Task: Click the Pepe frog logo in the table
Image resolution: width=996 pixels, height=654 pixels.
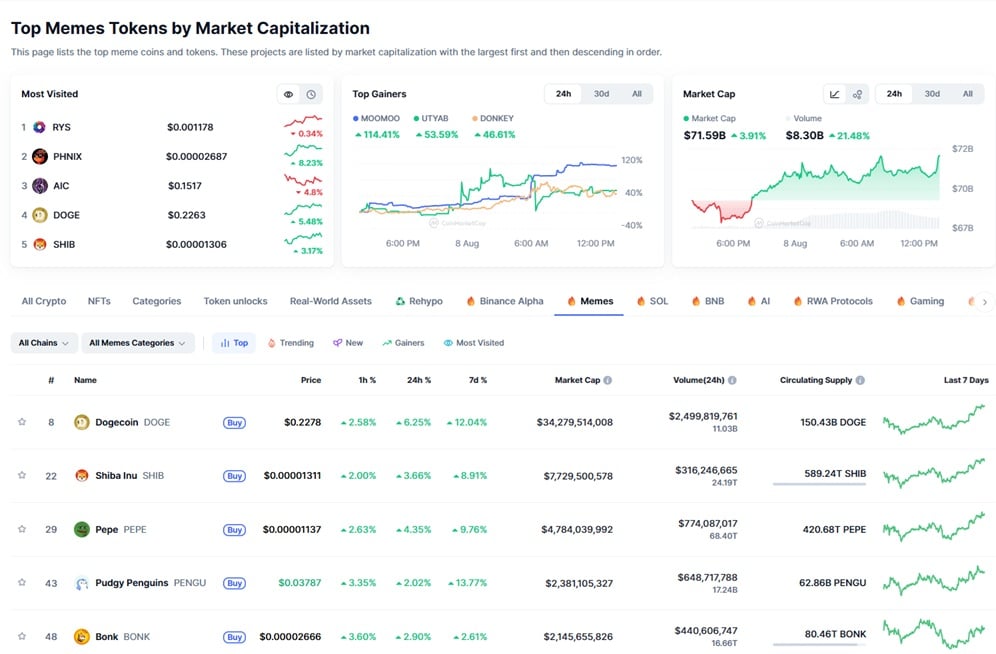Action: (x=81, y=529)
